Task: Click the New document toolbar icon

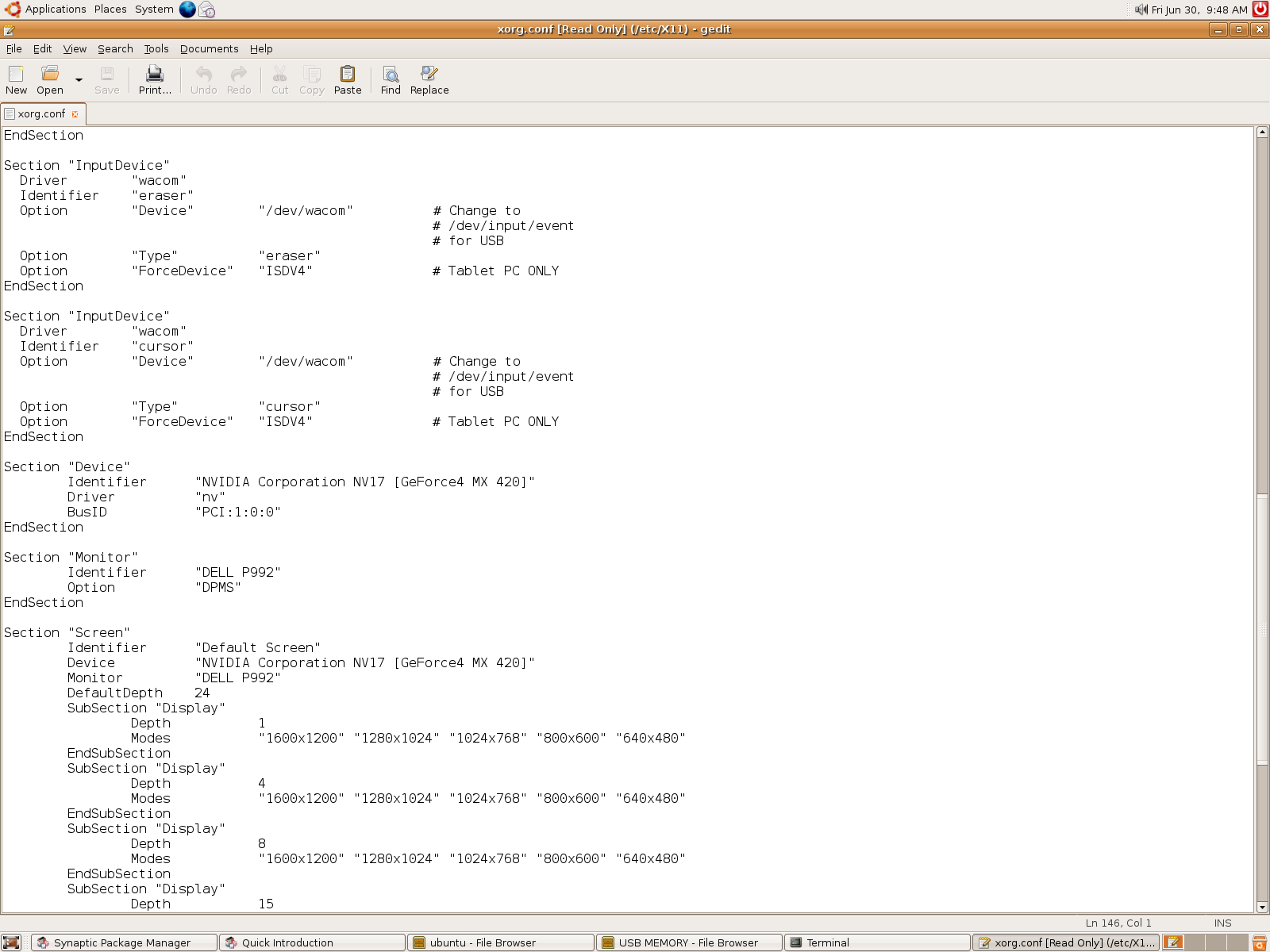Action: tap(16, 80)
